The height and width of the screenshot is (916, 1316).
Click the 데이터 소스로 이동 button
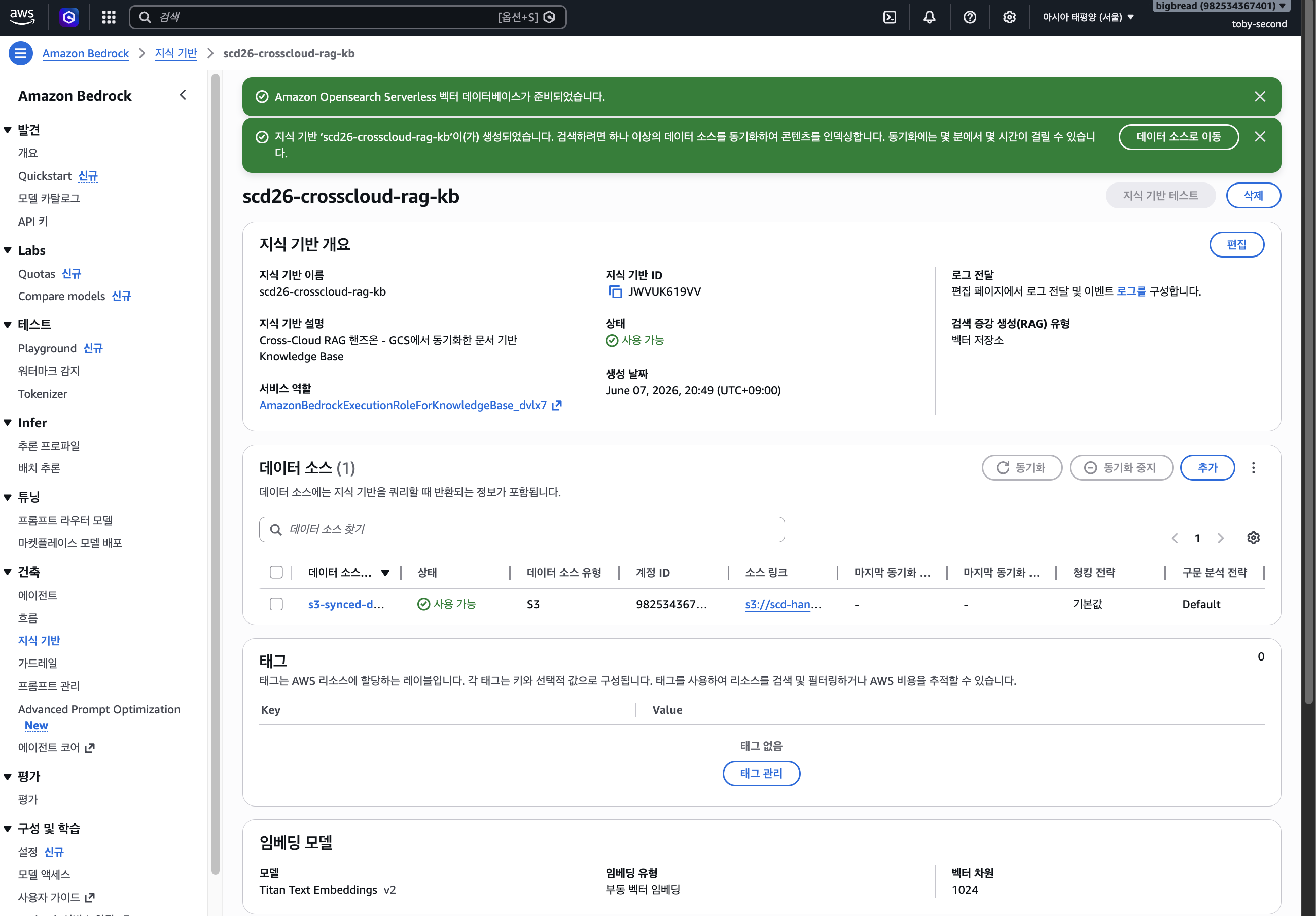click(x=1178, y=137)
